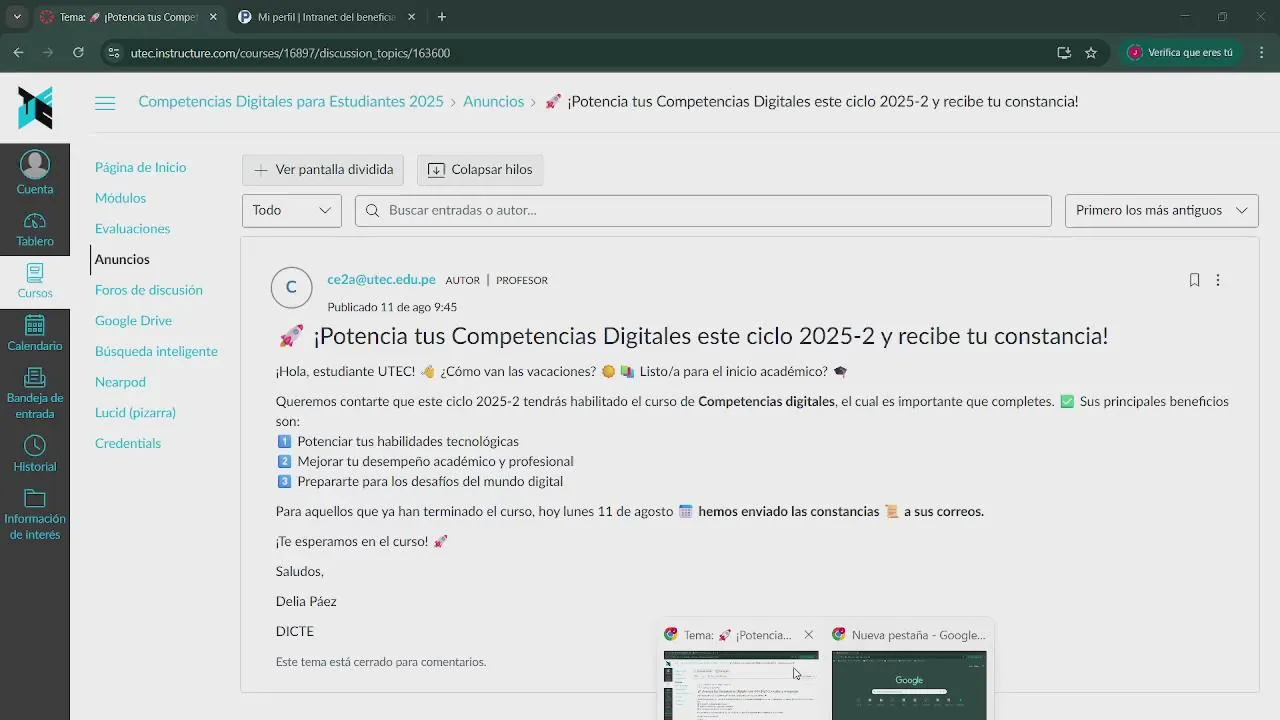Click 'Competencias Digitales para Estudiantes 2025' breadcrumb
The image size is (1280, 720).
tap(291, 102)
